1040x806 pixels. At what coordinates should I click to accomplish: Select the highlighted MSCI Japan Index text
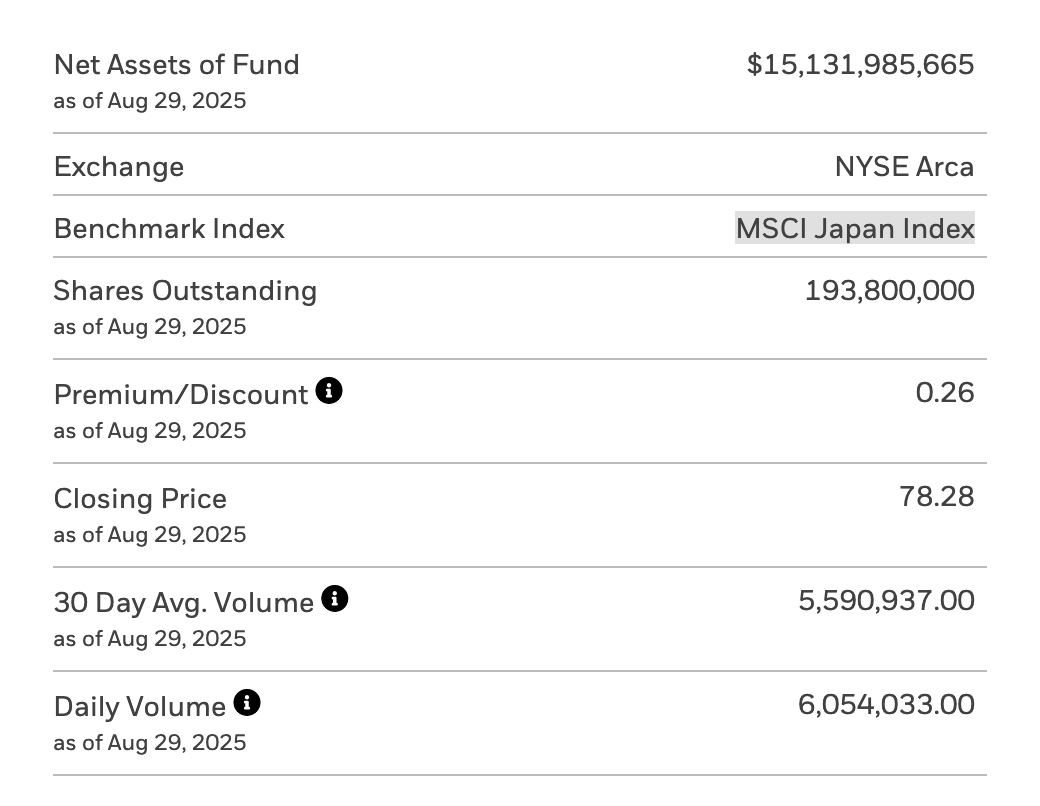pyautogui.click(x=855, y=228)
